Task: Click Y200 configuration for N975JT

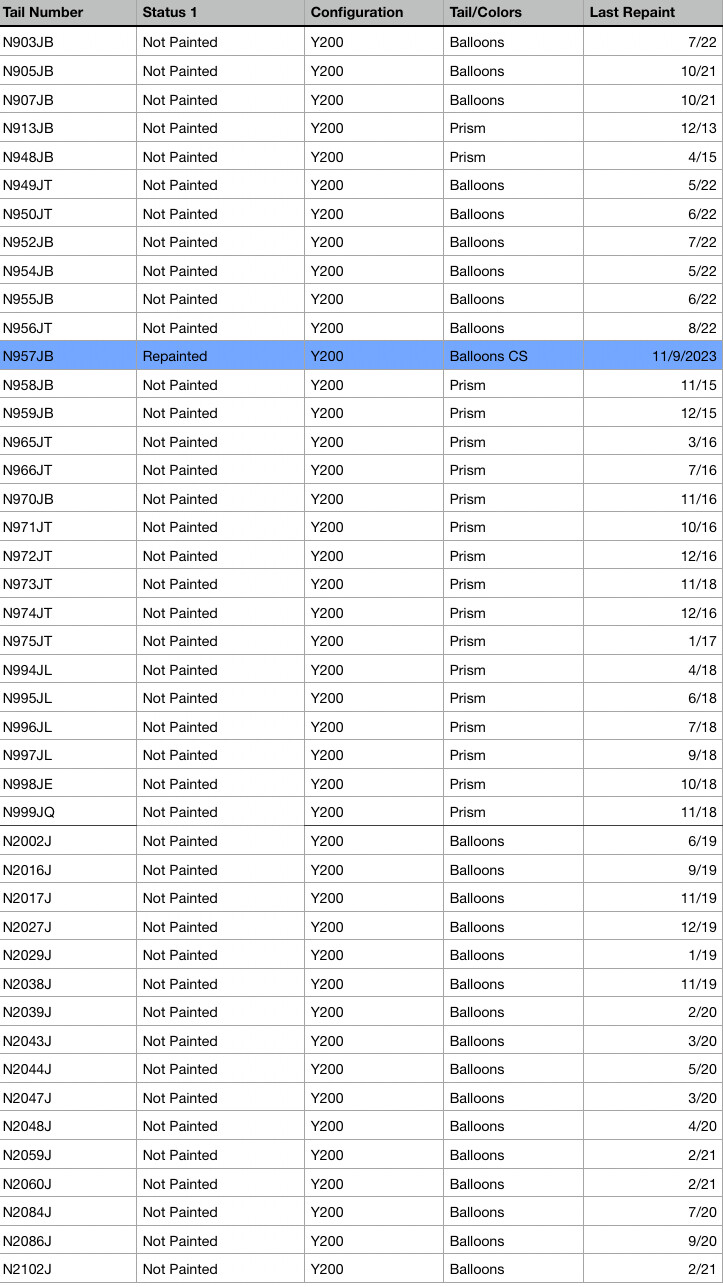Action: point(327,641)
